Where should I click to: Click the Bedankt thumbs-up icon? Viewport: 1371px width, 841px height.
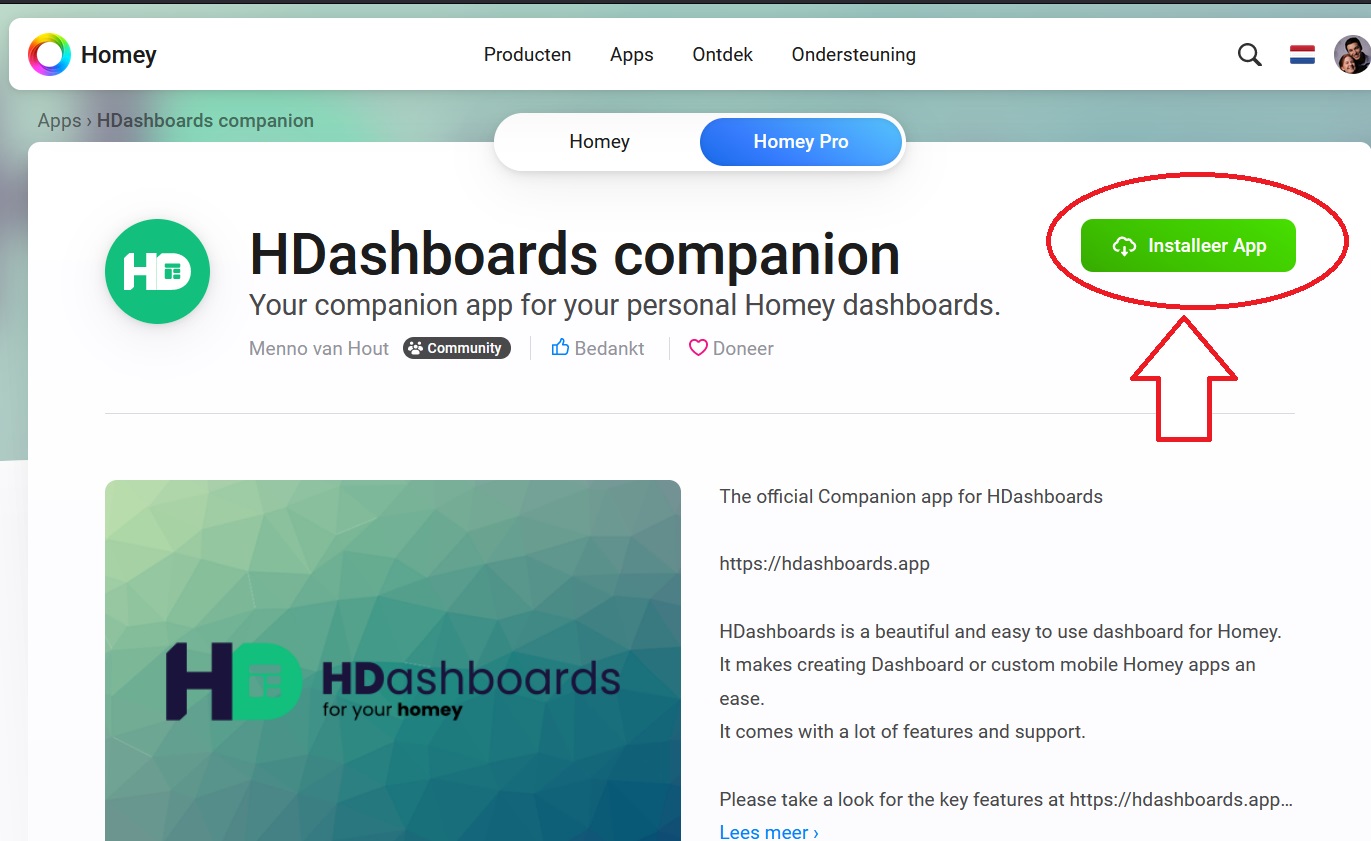pyautogui.click(x=560, y=348)
